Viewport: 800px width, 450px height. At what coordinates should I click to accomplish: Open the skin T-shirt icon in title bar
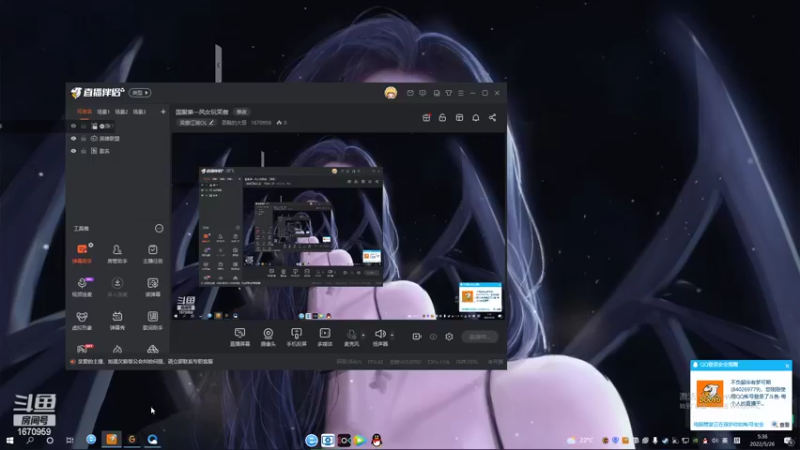tap(448, 93)
